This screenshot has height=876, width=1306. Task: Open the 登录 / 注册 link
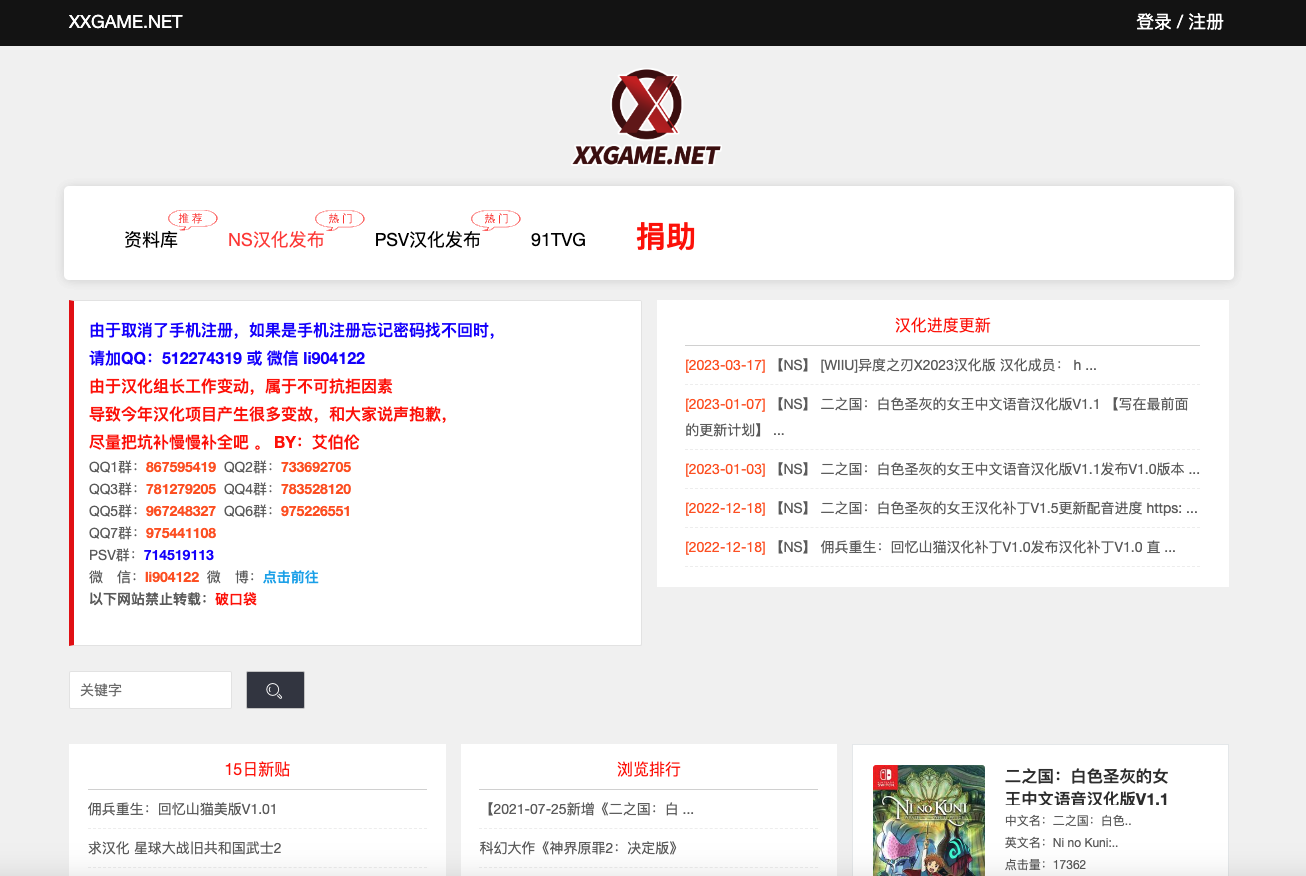(x=1180, y=22)
